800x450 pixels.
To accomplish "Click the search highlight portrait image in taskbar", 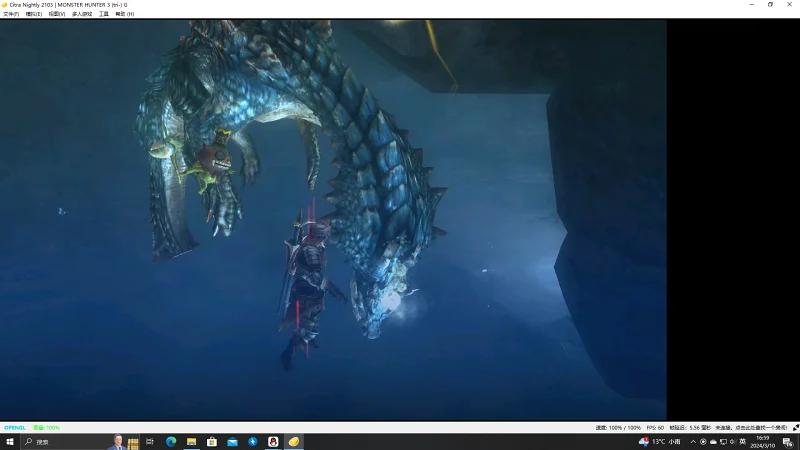I will (x=118, y=442).
